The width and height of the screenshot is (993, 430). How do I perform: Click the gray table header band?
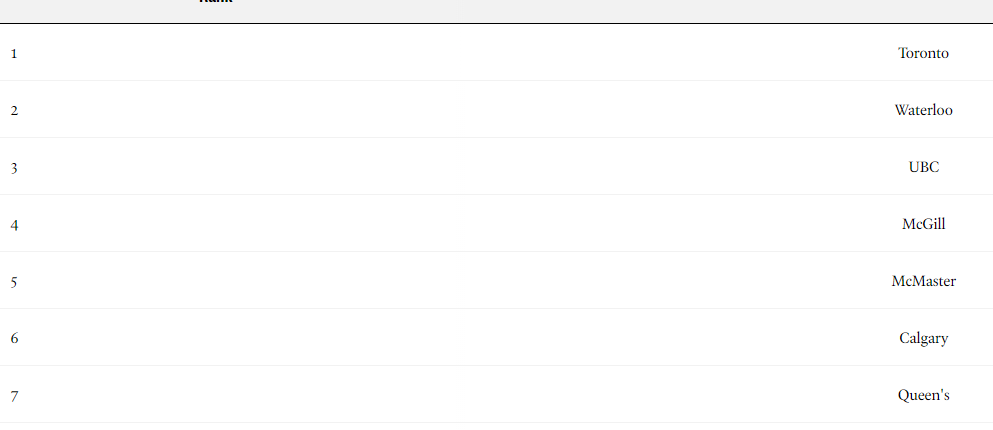(496, 11)
